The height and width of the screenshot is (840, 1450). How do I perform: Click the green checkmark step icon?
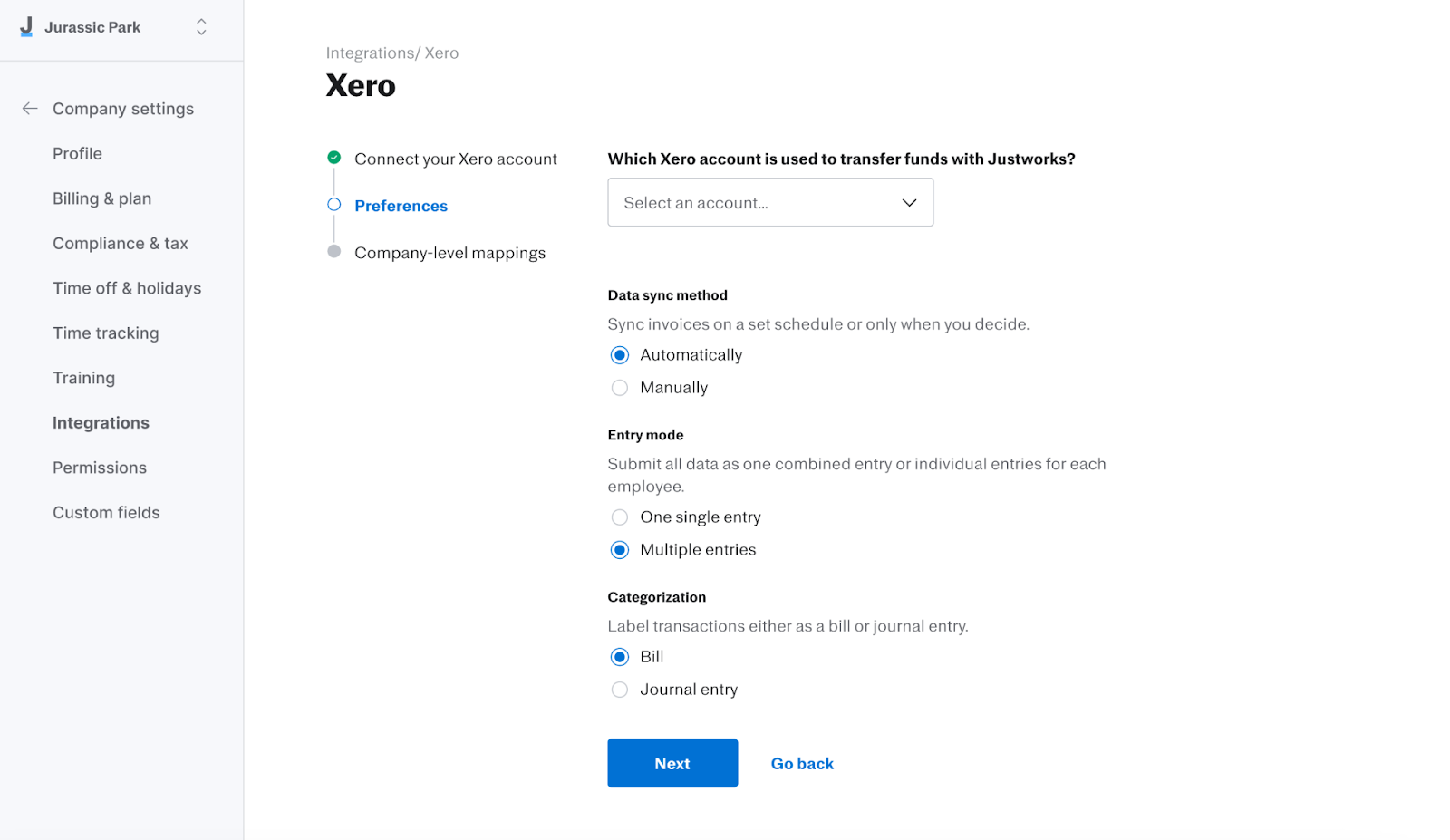[334, 158]
